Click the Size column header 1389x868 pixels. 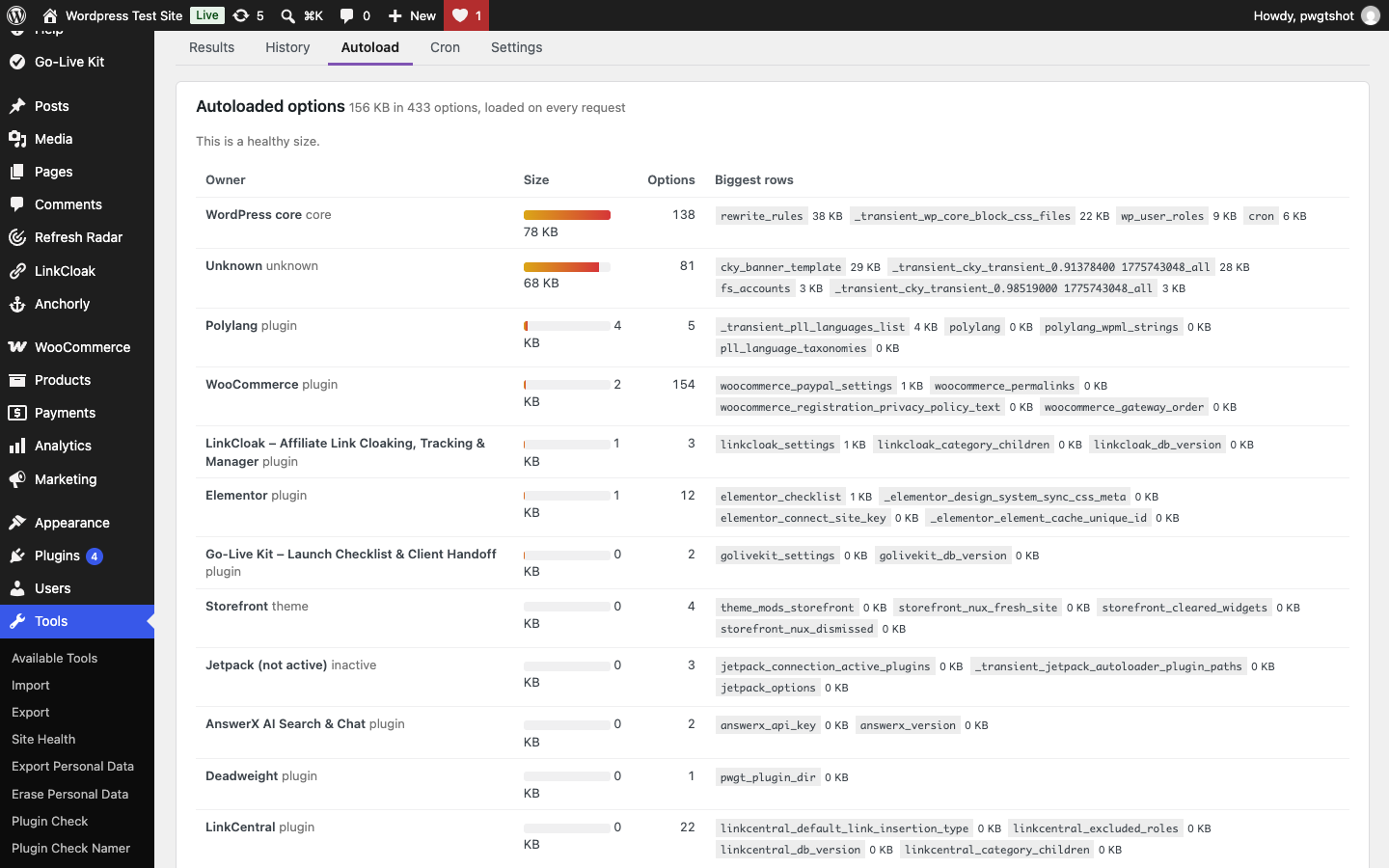point(536,179)
